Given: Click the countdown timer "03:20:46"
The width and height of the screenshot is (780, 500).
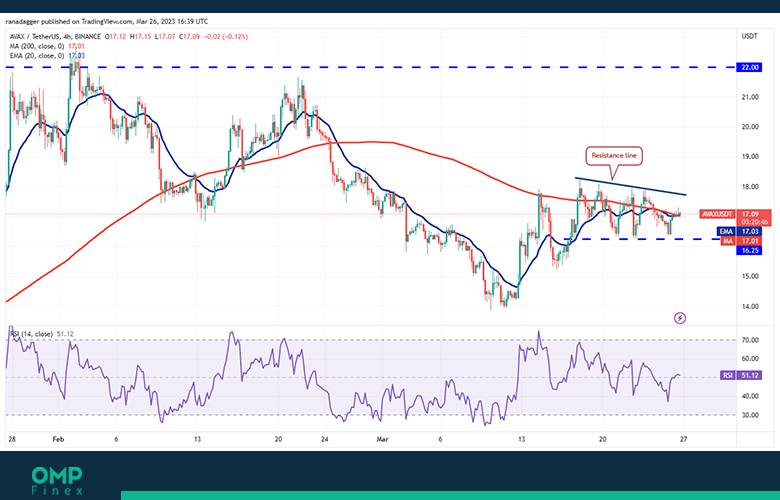Looking at the screenshot, I should click(x=754, y=222).
